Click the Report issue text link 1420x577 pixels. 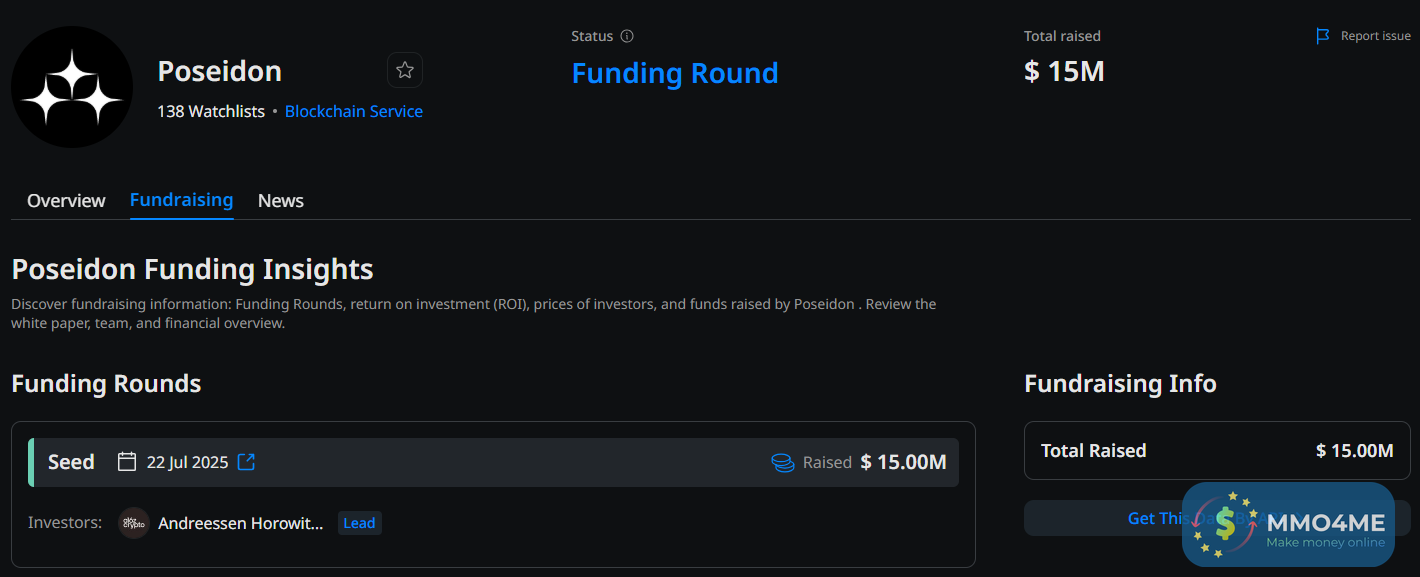[x=1375, y=36]
